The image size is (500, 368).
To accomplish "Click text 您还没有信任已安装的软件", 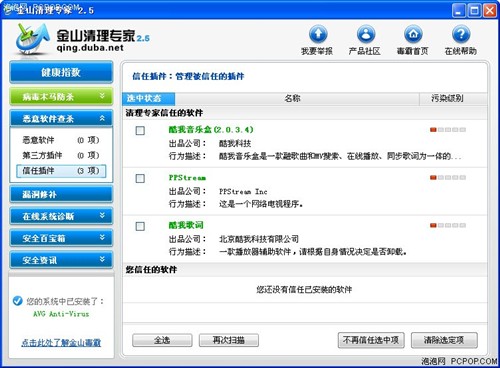I will pyautogui.click(x=304, y=289).
